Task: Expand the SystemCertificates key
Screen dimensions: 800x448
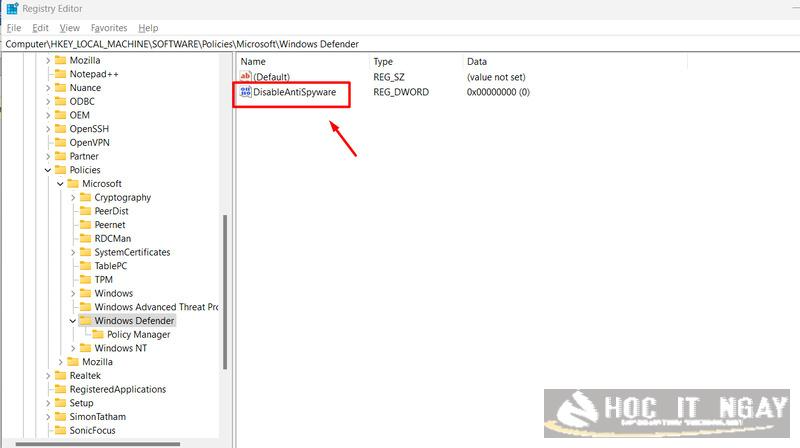Action: point(73,252)
